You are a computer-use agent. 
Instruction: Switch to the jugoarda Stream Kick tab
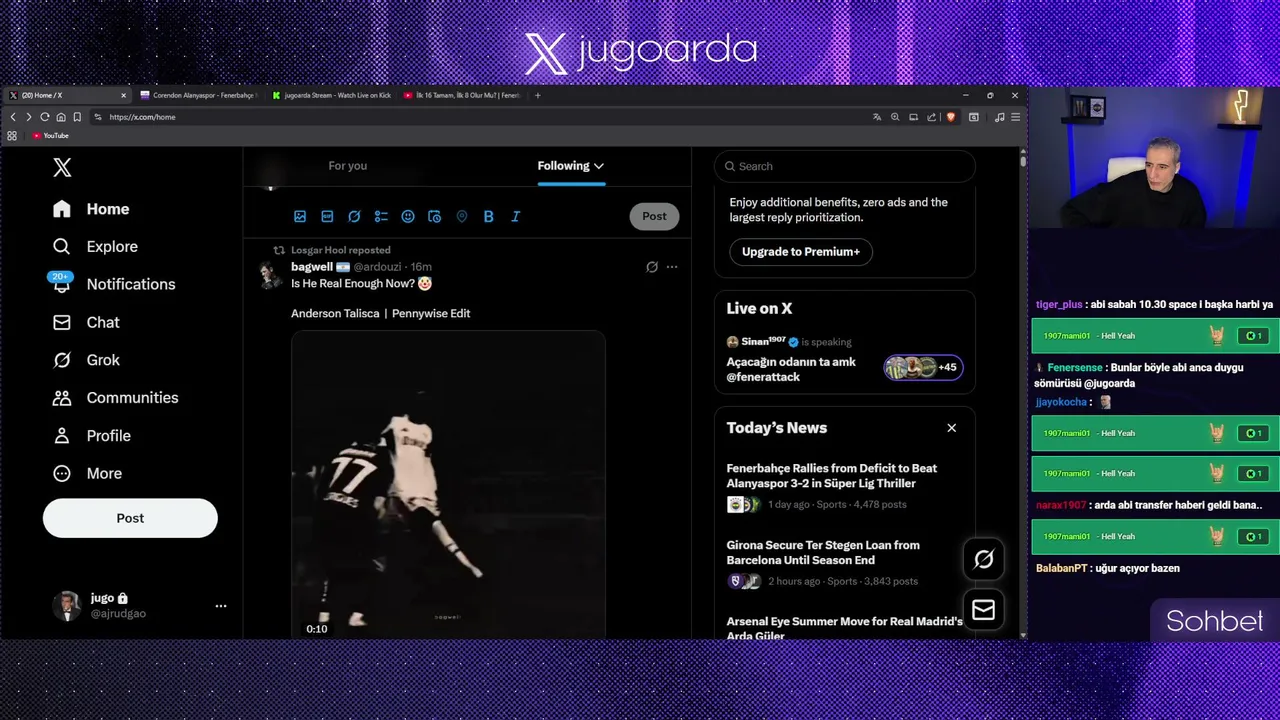(x=332, y=96)
